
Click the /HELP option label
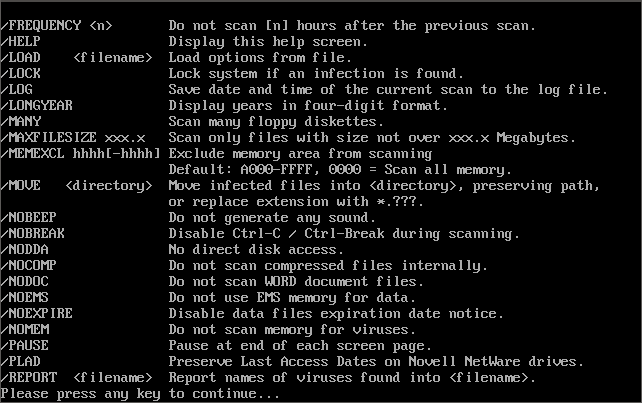[20, 41]
